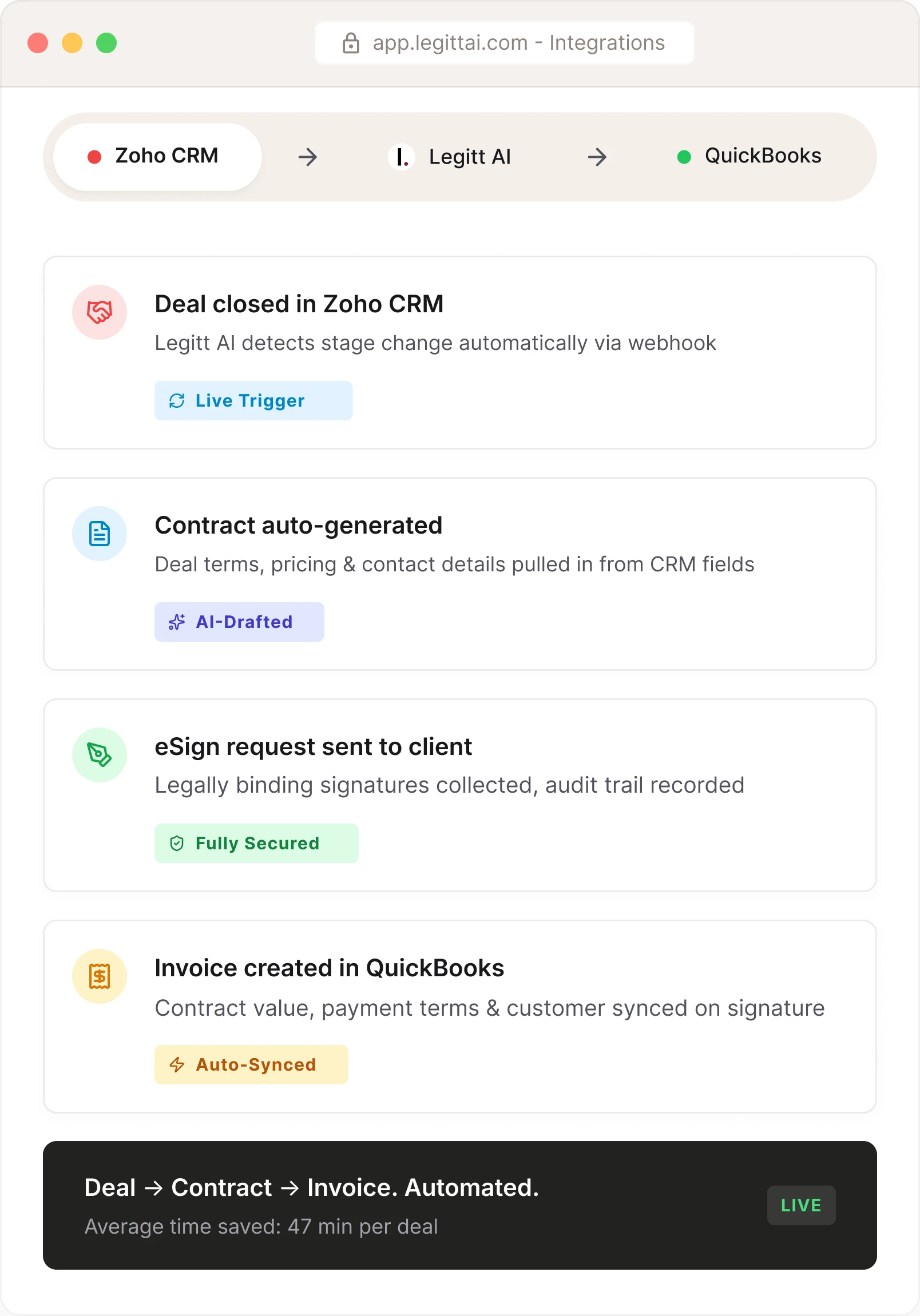Click the sync icon in Live Trigger badge
This screenshot has width=920, height=1316.
coord(177,400)
